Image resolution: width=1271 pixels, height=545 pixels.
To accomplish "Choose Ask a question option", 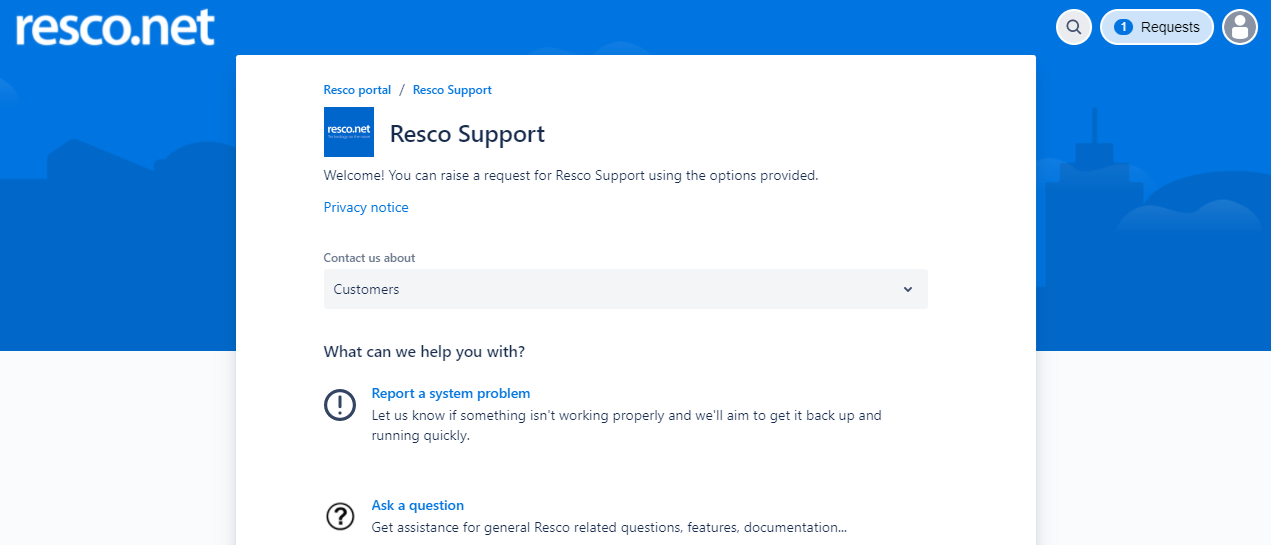I will pos(418,505).
